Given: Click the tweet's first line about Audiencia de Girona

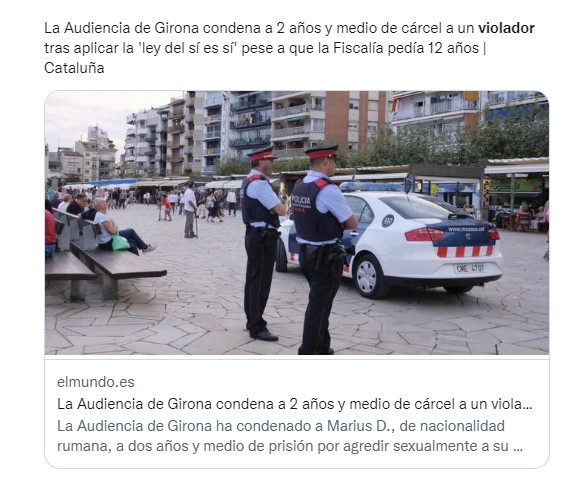Looking at the screenshot, I should click(x=289, y=28).
